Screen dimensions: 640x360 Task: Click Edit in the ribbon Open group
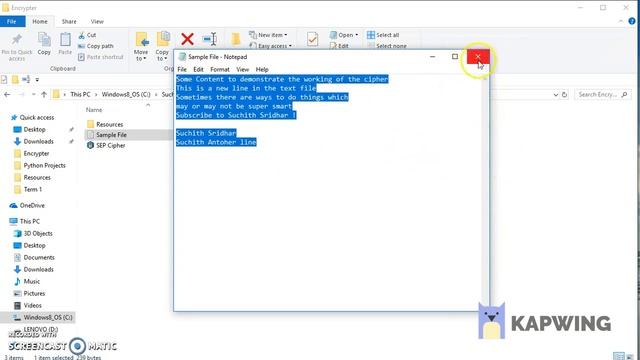coord(339,46)
